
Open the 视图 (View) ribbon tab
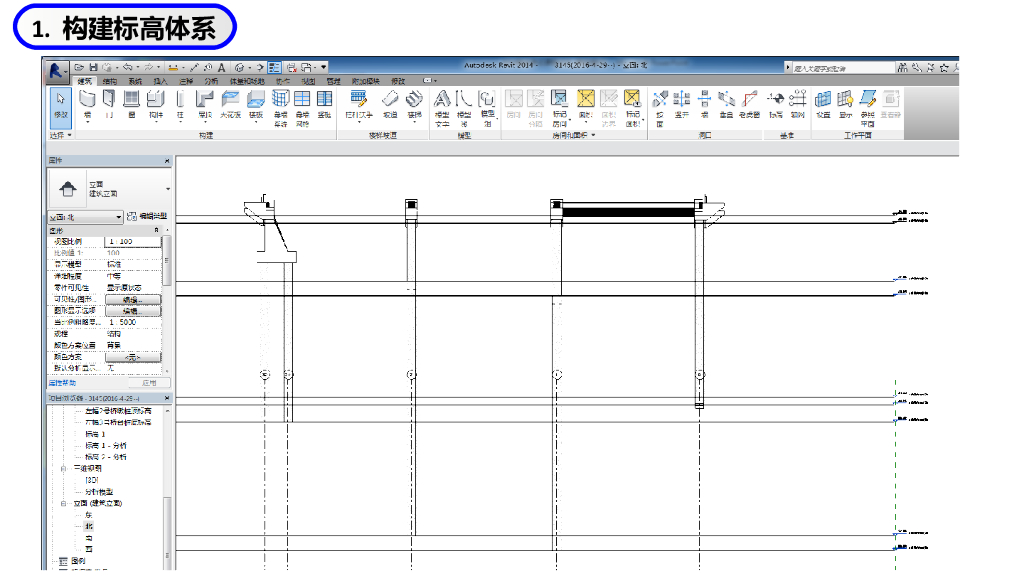pyautogui.click(x=308, y=82)
